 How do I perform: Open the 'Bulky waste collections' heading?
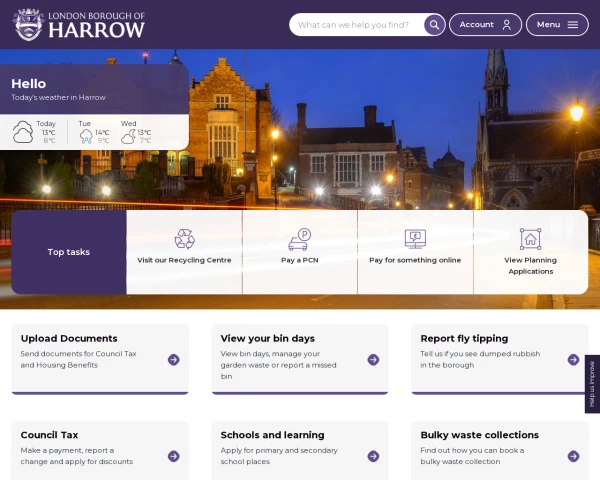[x=479, y=435]
